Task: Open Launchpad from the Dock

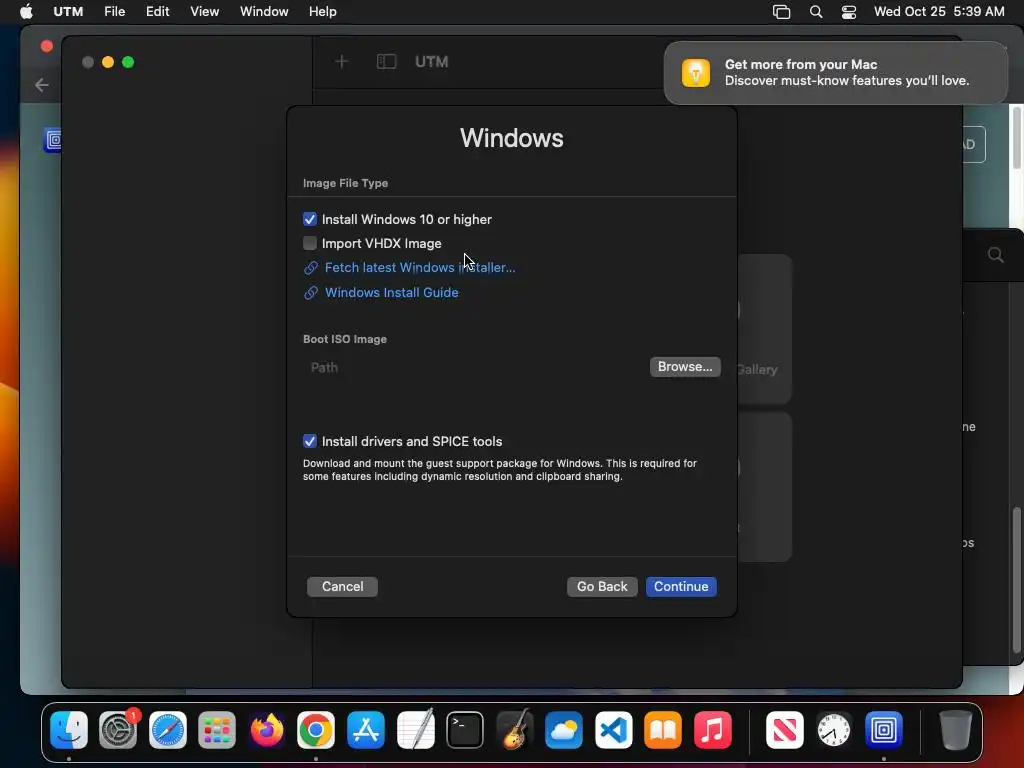Action: coord(217,729)
